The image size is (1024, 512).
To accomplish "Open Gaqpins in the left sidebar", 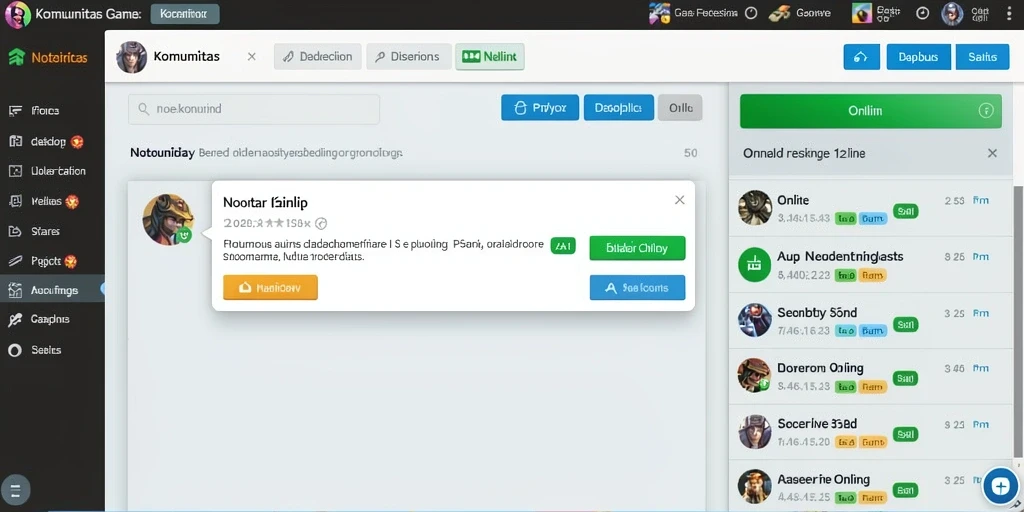I will click(x=39, y=319).
